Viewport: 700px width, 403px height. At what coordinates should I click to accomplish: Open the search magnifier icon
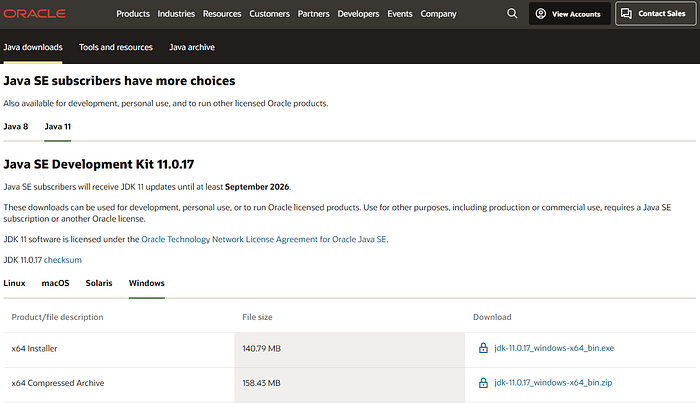512,14
